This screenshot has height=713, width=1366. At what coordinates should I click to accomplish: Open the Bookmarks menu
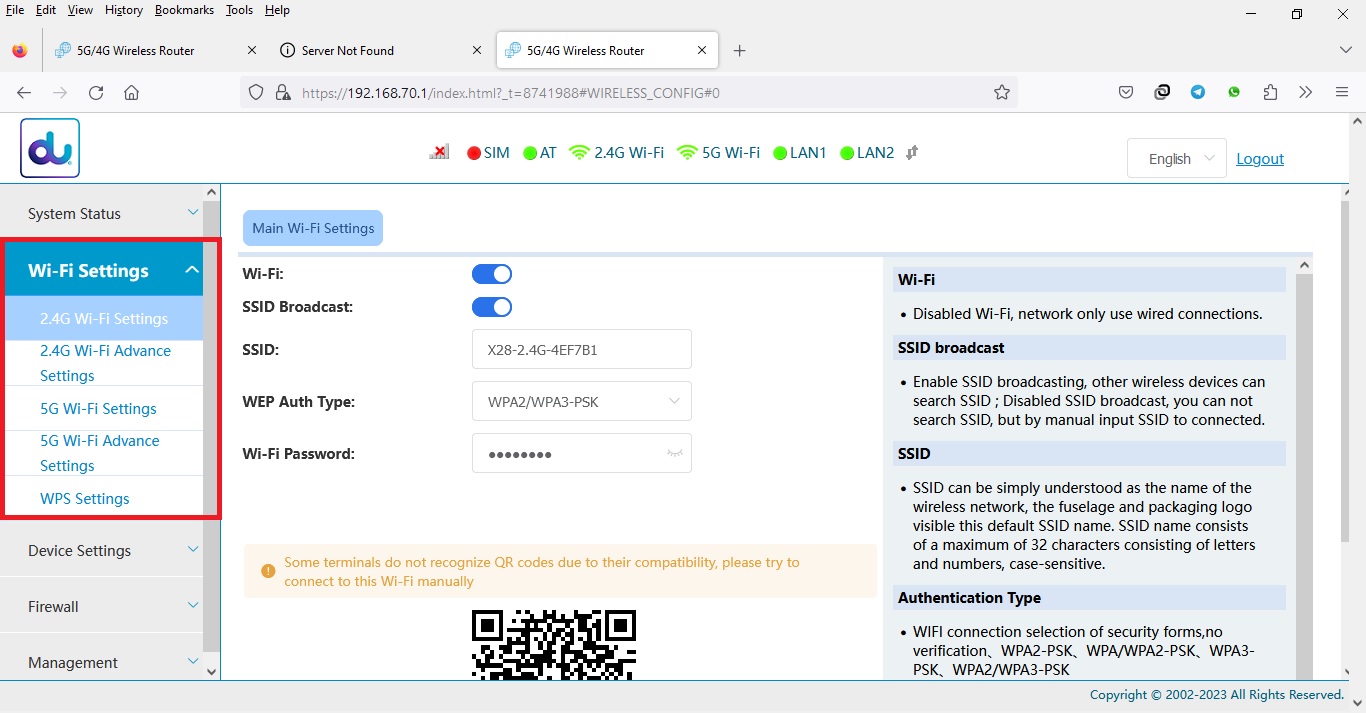click(184, 10)
